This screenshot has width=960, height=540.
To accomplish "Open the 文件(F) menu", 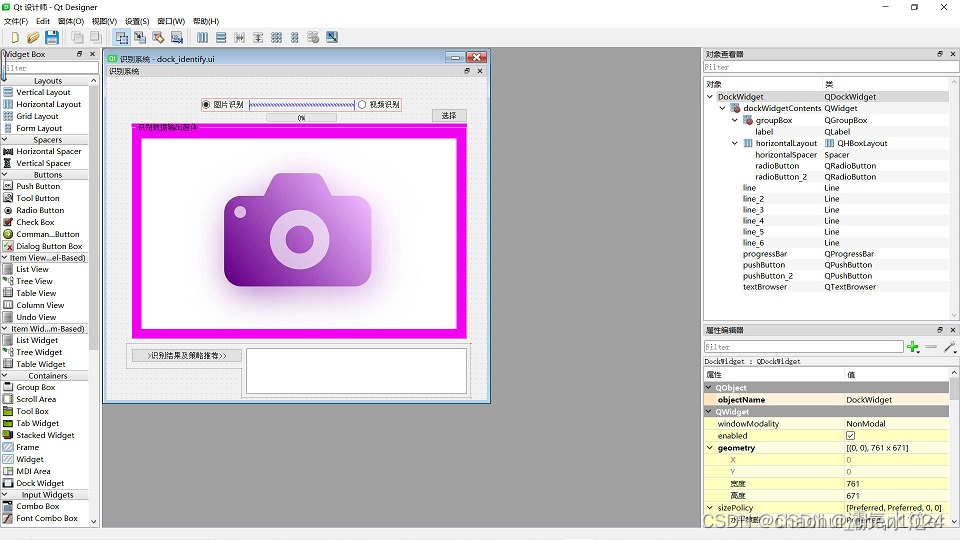I will tap(16, 21).
